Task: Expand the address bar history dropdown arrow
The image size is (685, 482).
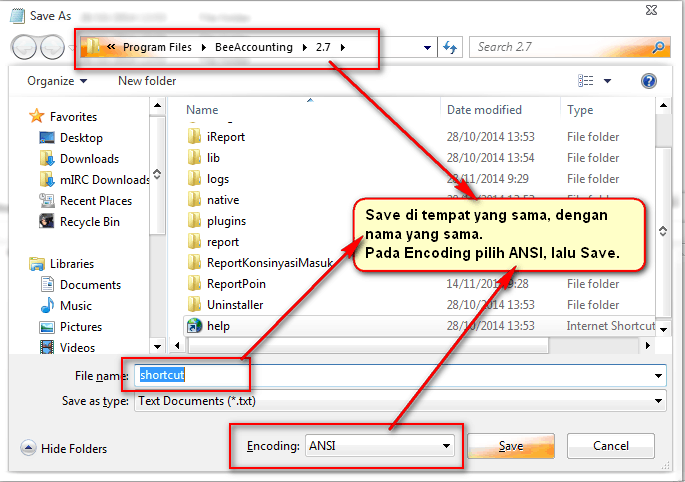Action: click(x=428, y=47)
